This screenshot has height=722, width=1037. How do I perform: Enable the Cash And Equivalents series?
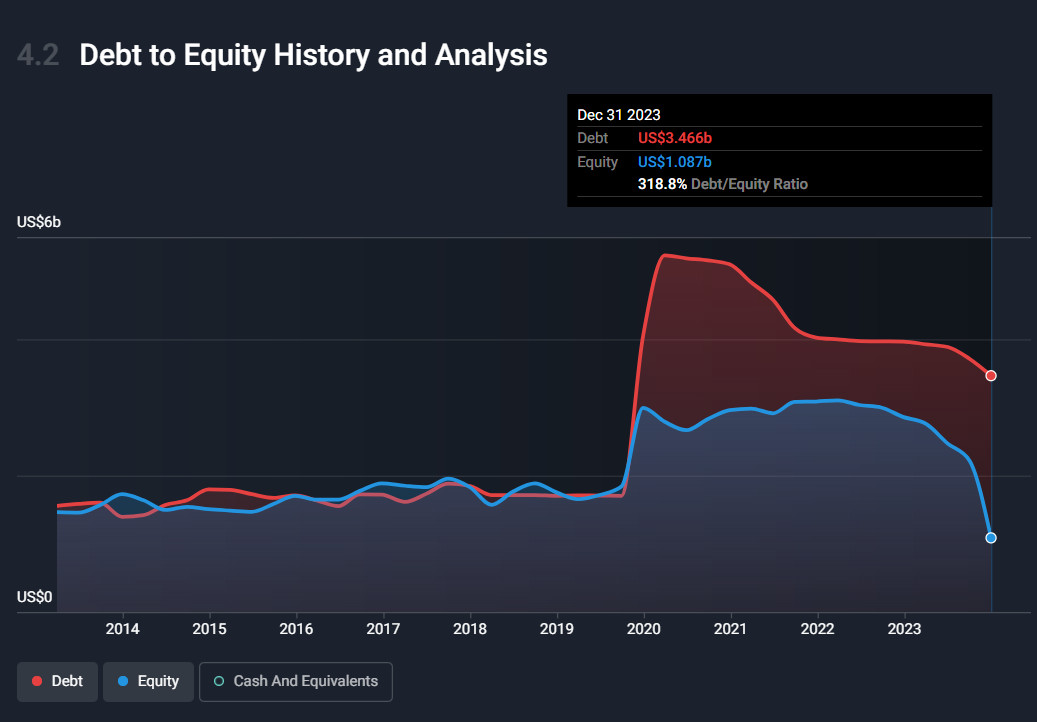[x=296, y=681]
